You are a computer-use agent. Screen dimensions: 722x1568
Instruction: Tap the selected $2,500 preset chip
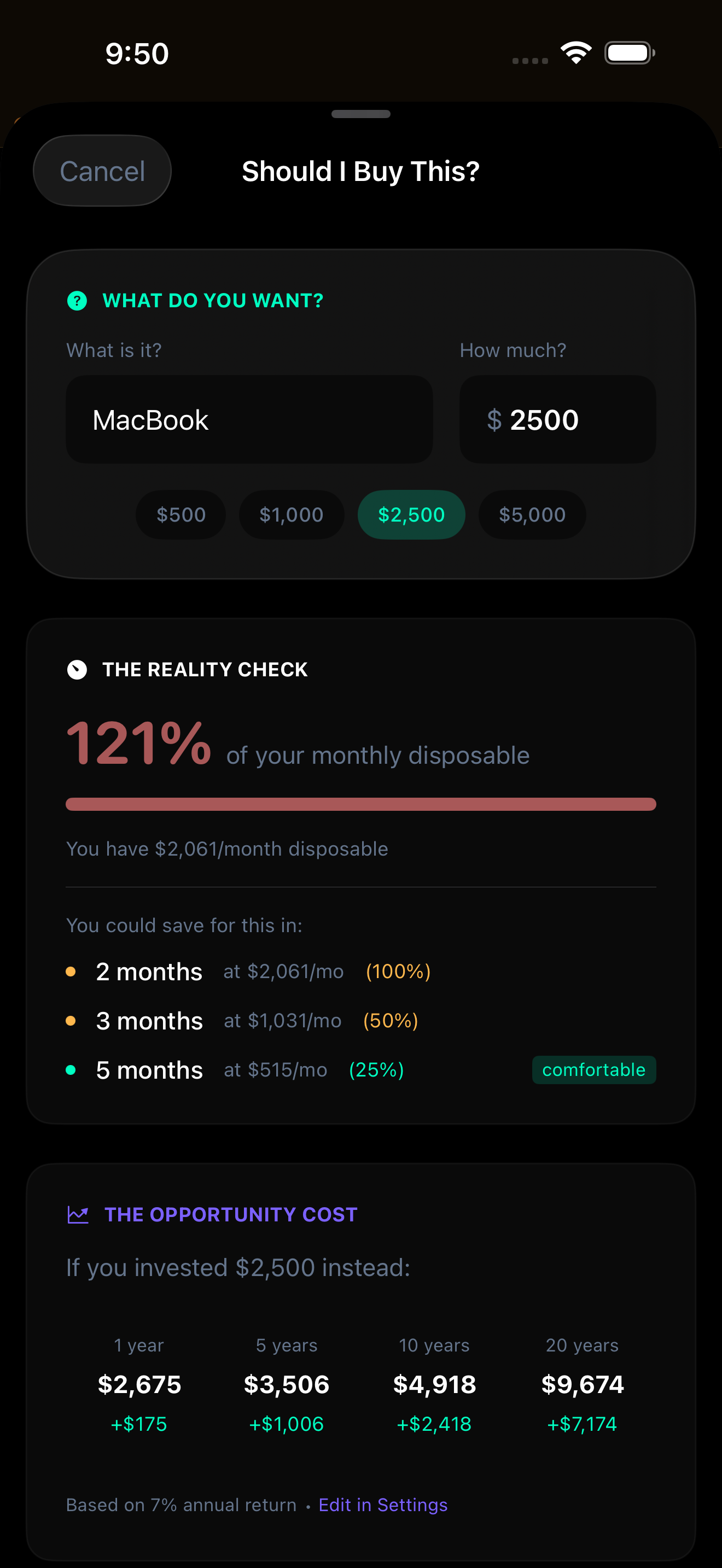pyautogui.click(x=411, y=515)
